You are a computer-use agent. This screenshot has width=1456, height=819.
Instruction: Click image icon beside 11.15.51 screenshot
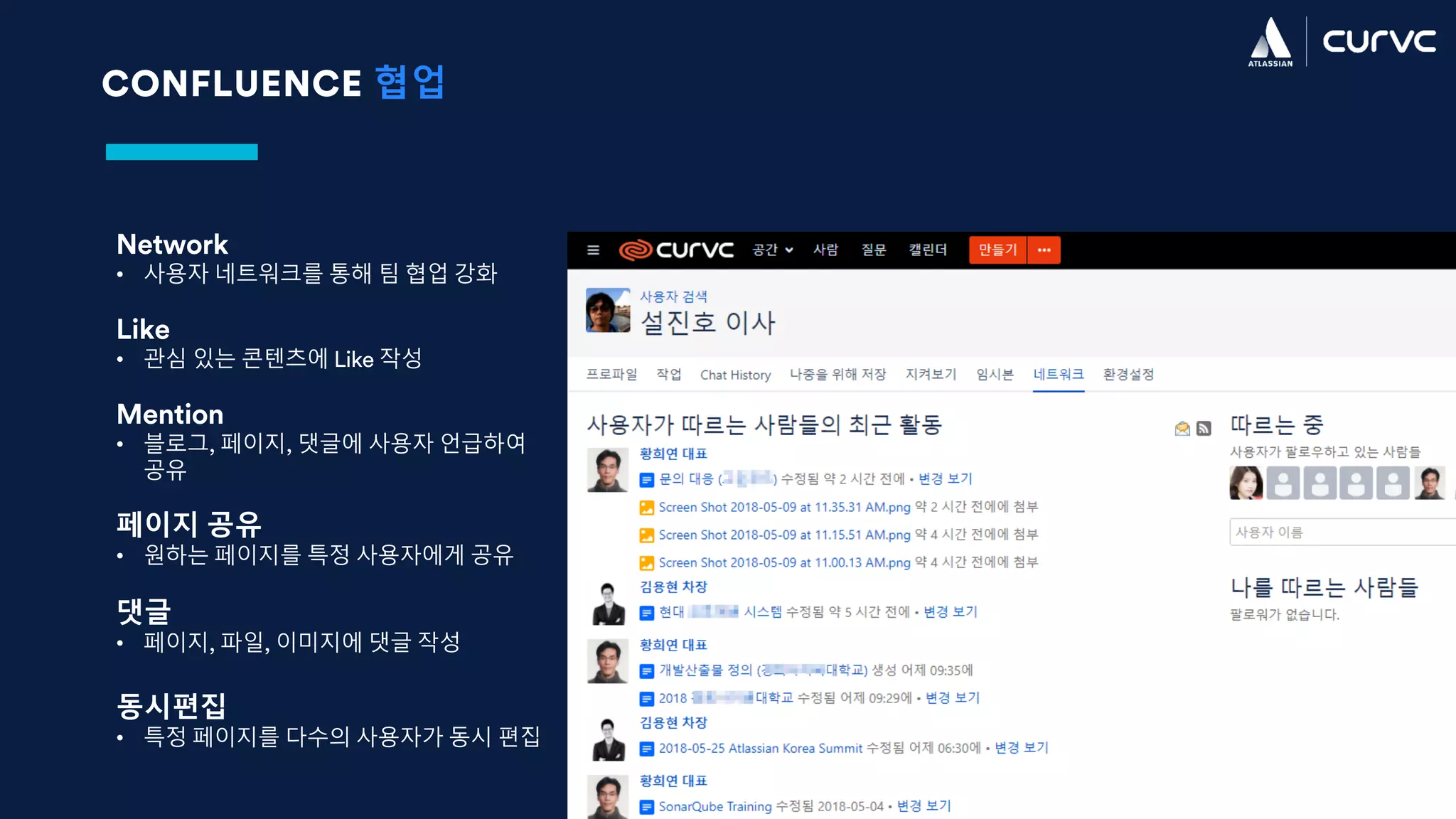click(646, 535)
